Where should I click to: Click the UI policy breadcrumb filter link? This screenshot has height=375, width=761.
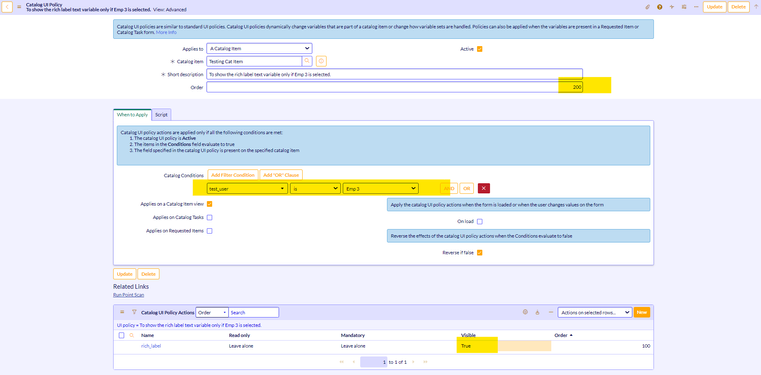189,325
